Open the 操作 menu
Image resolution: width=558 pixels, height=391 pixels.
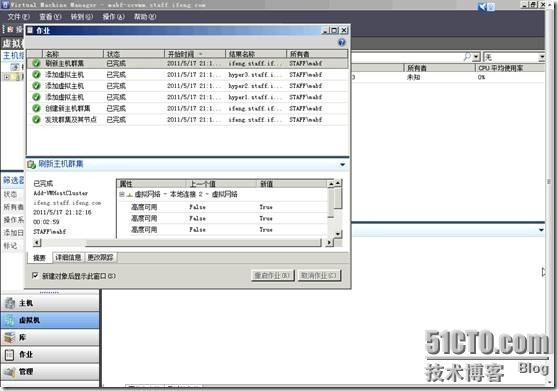point(114,16)
